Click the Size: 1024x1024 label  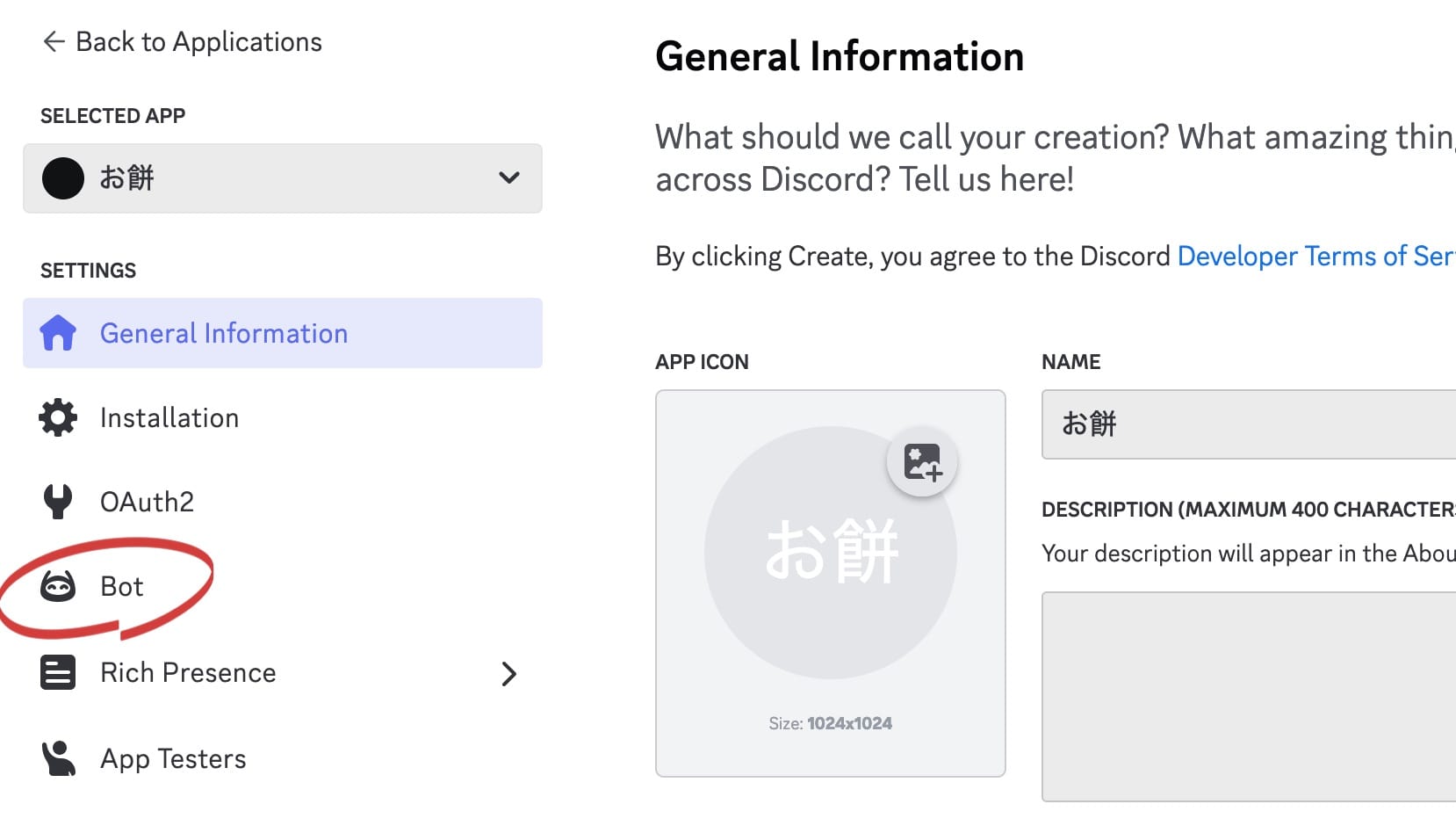[830, 723]
